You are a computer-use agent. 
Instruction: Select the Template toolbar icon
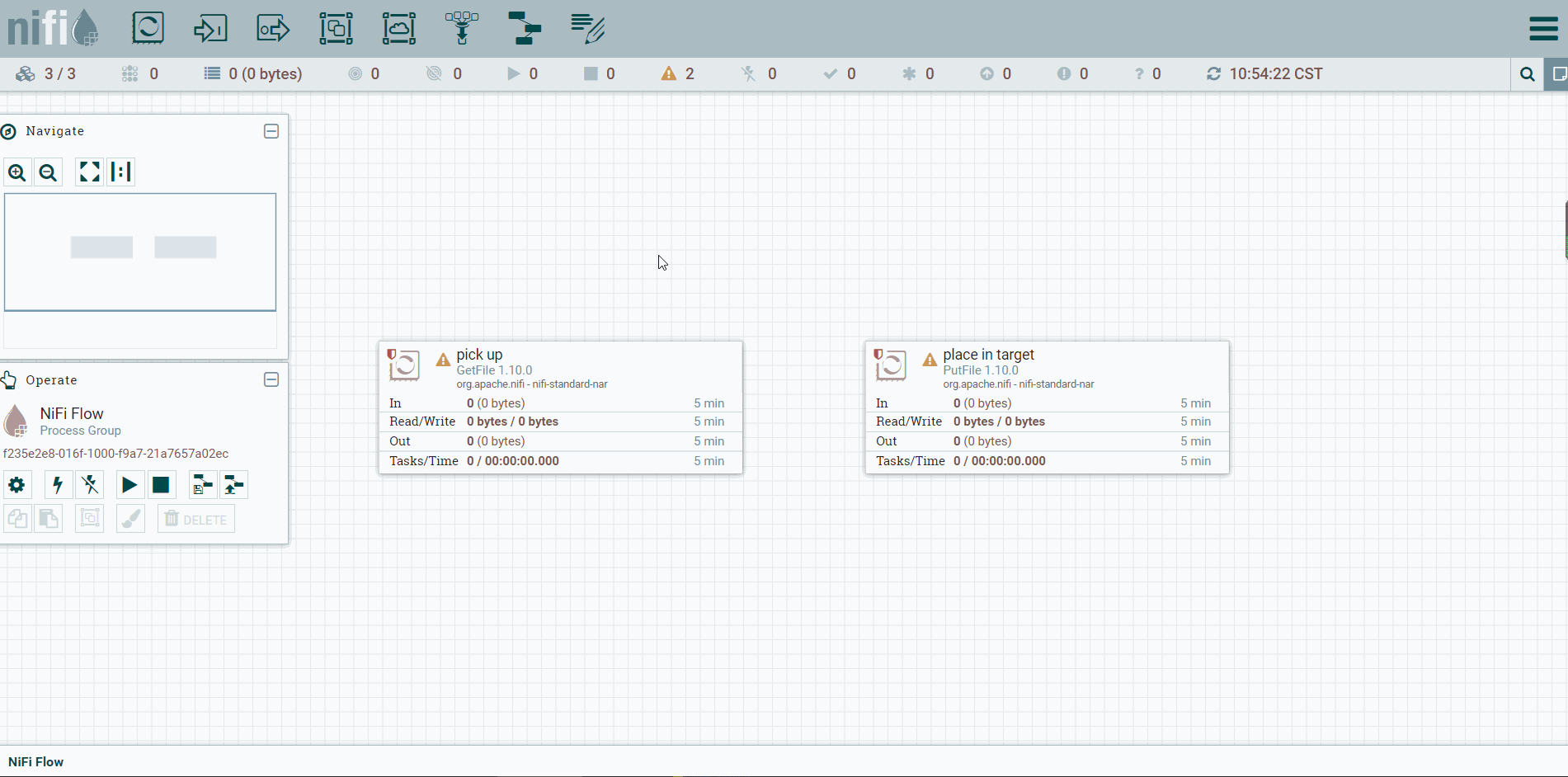tap(525, 28)
